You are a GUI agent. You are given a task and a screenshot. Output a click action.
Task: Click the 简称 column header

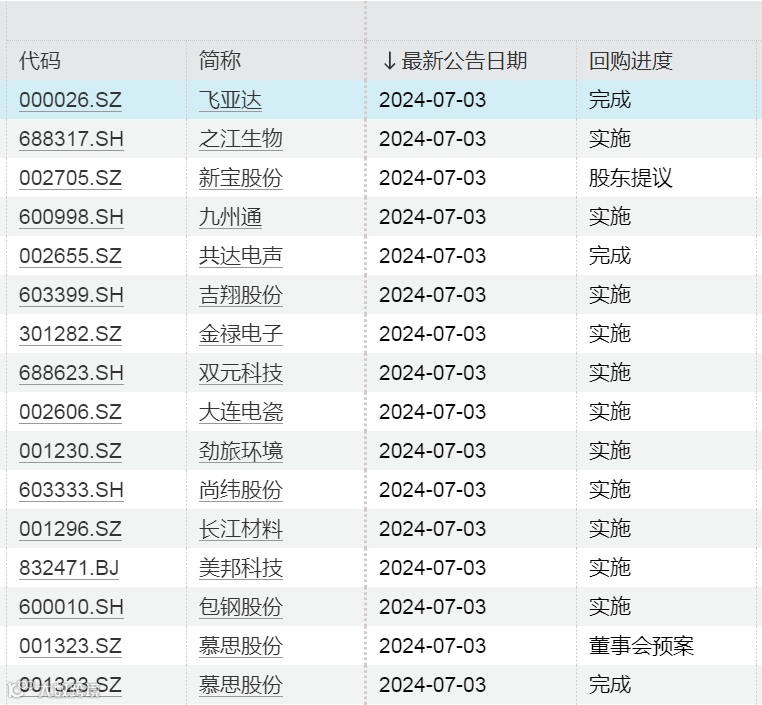(220, 61)
